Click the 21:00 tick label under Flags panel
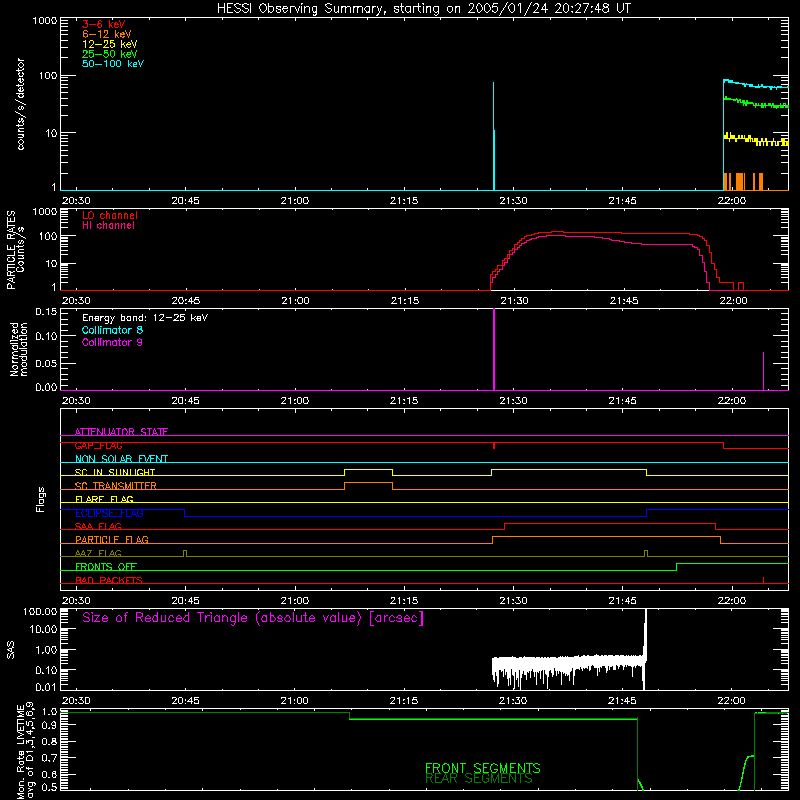The height and width of the screenshot is (800, 800). pyautogui.click(x=294, y=601)
